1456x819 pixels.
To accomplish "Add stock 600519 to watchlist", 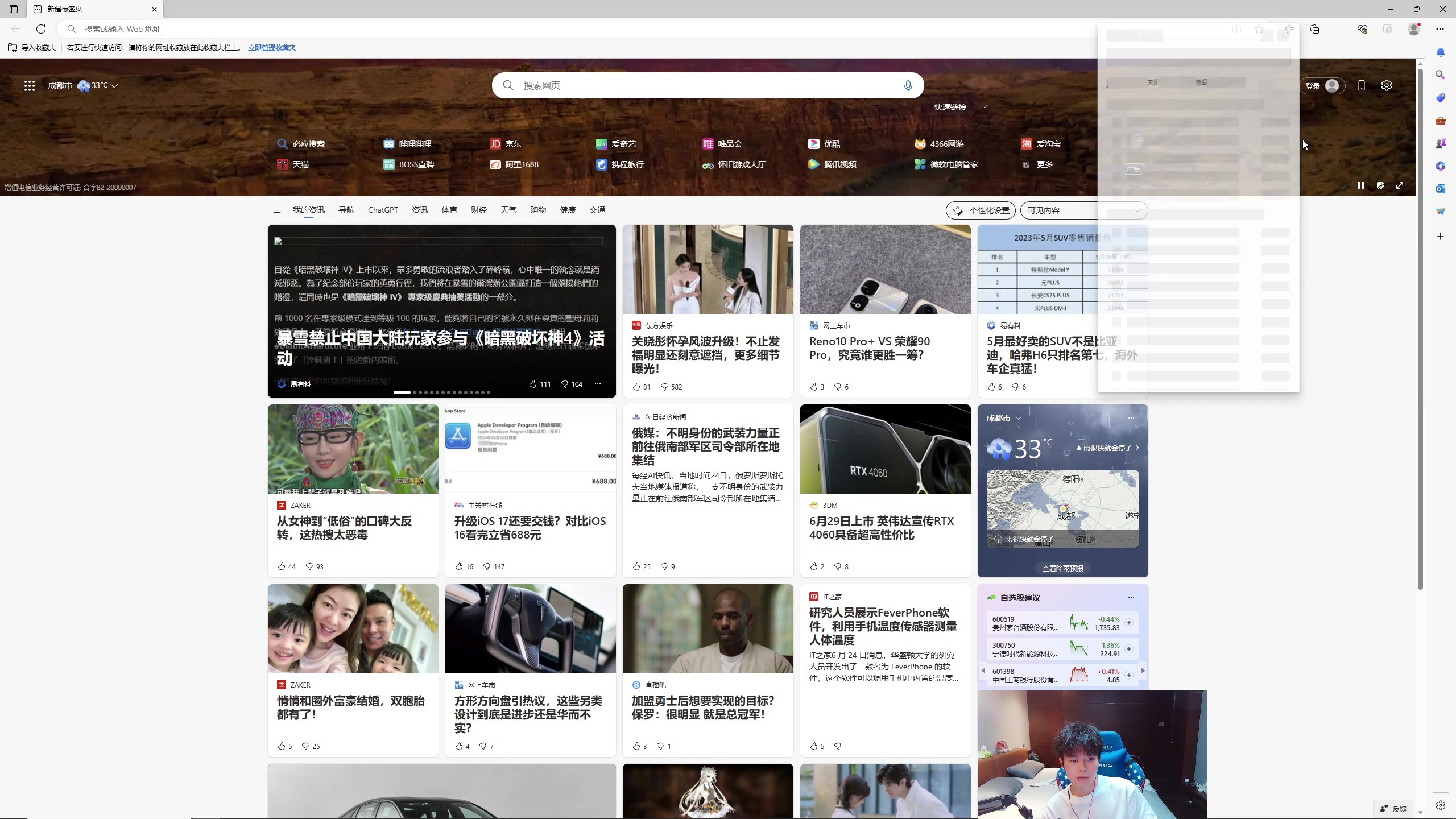I will tap(1129, 623).
